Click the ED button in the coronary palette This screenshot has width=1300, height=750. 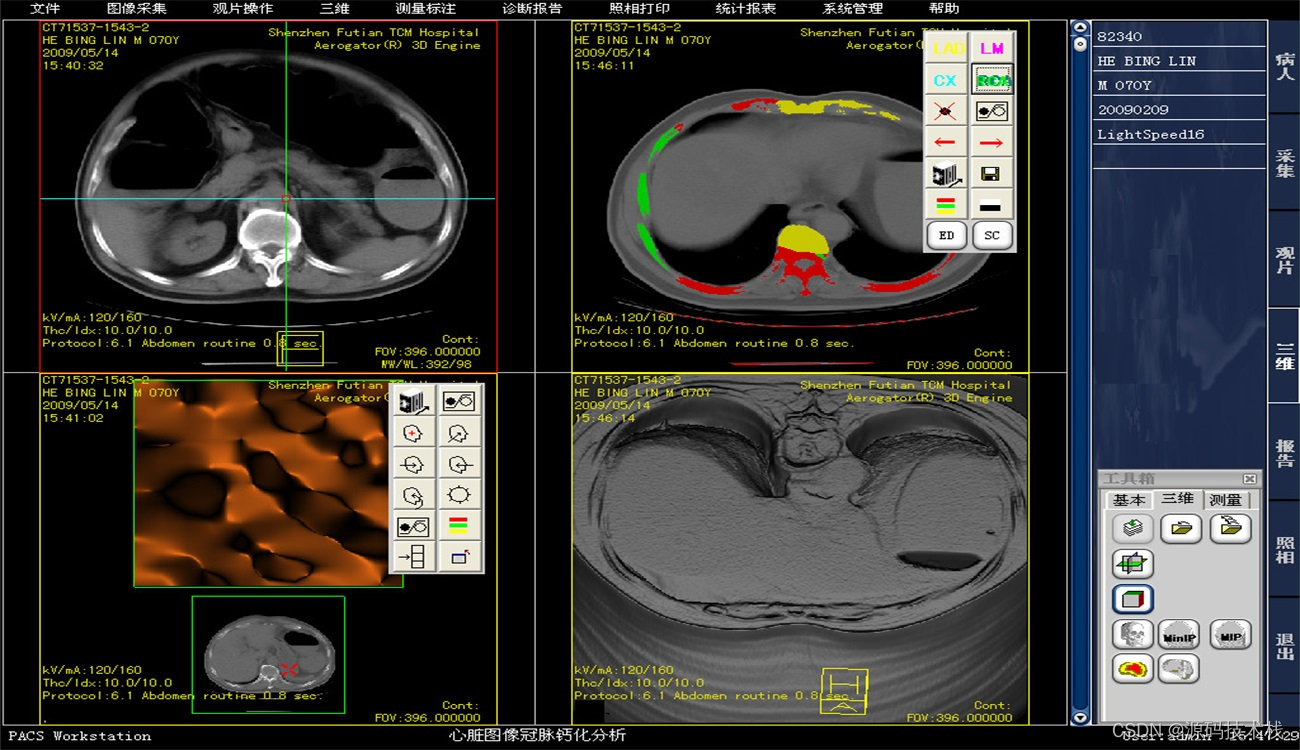[x=946, y=235]
